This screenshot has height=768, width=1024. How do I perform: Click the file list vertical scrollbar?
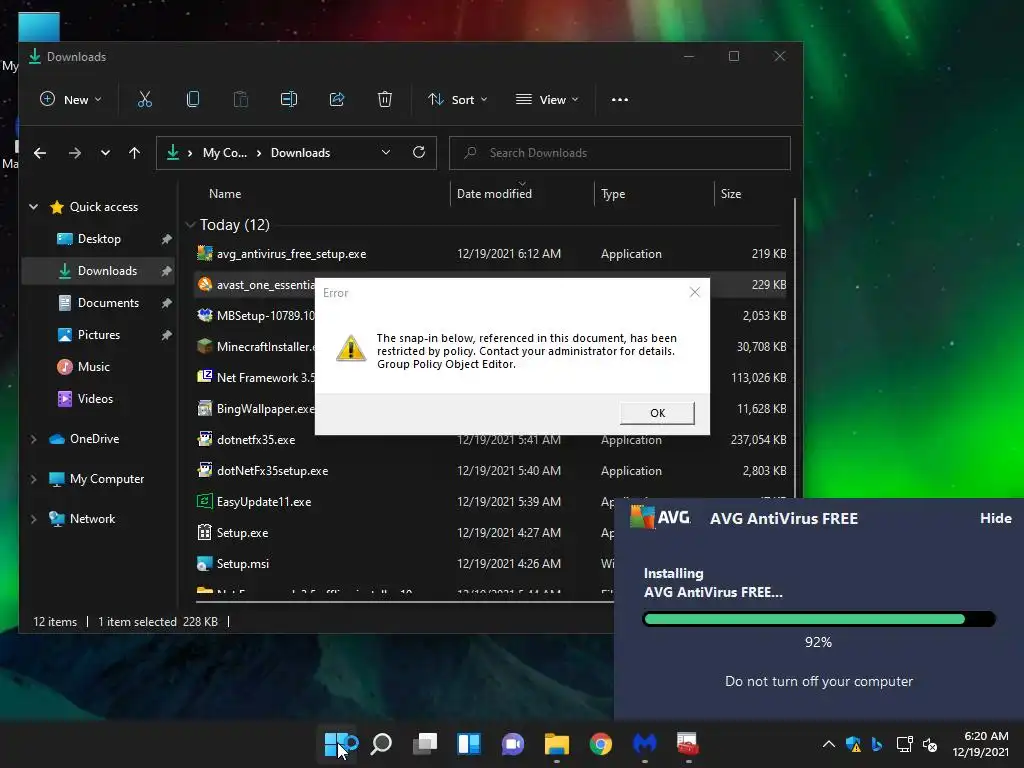pos(795,346)
